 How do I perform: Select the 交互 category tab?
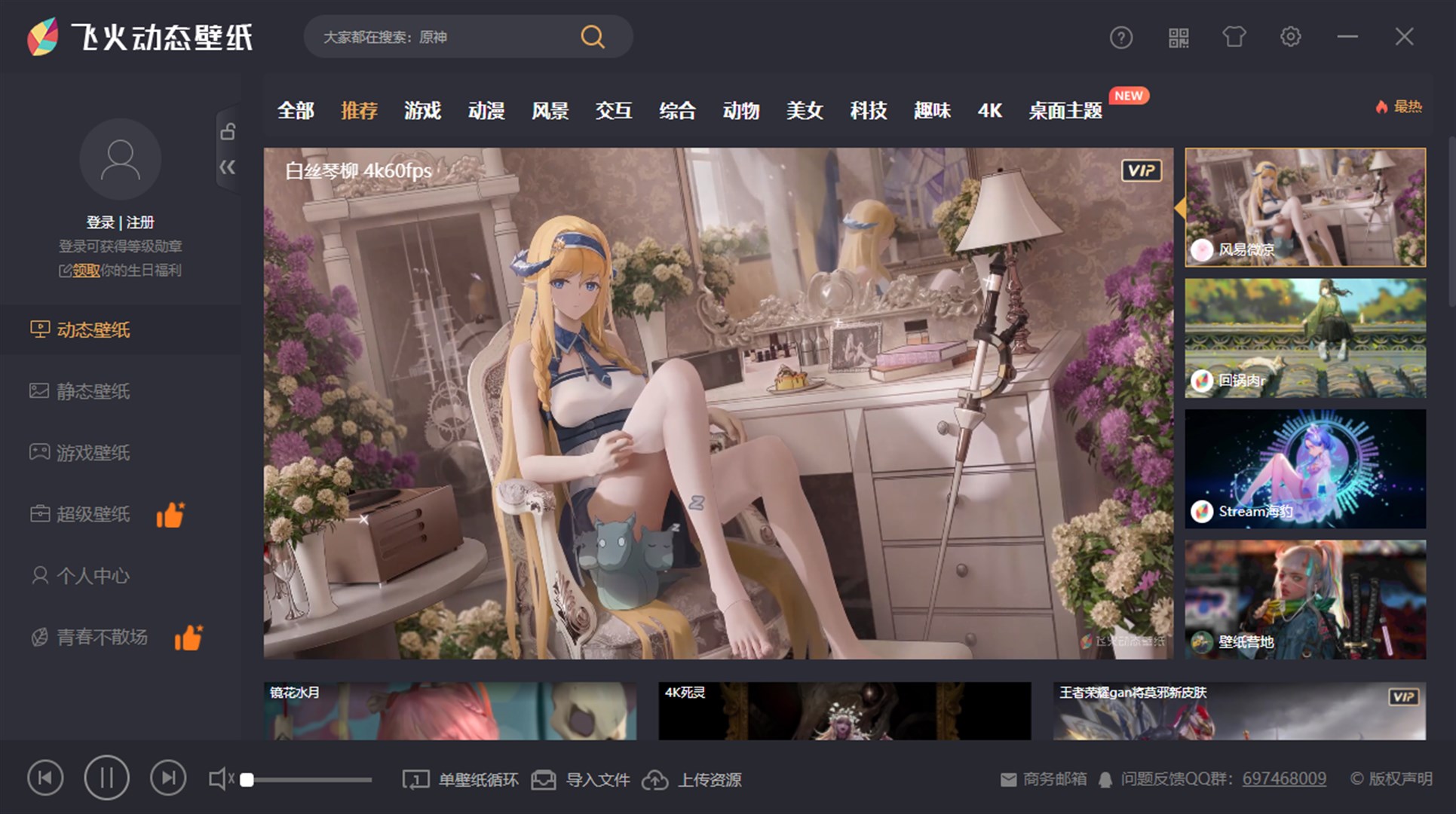coord(614,111)
